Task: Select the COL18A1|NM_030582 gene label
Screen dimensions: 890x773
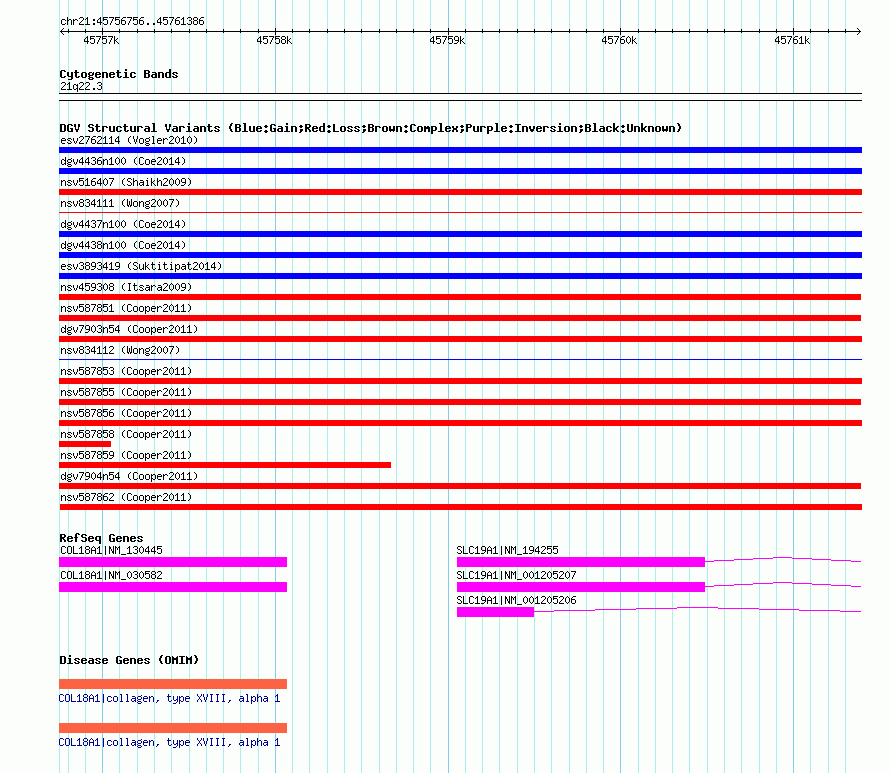Action: tap(111, 575)
